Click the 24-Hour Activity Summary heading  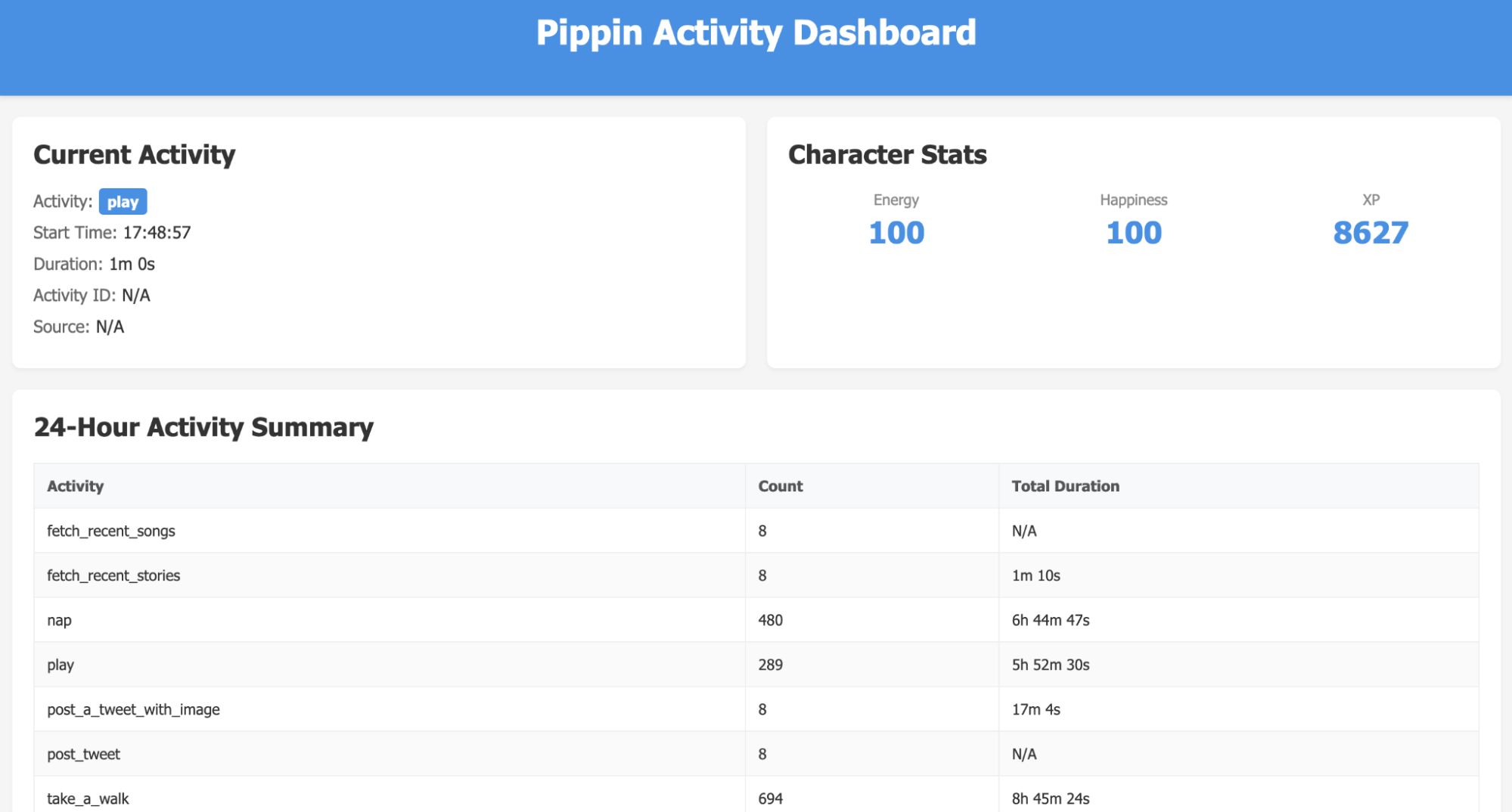tap(203, 427)
